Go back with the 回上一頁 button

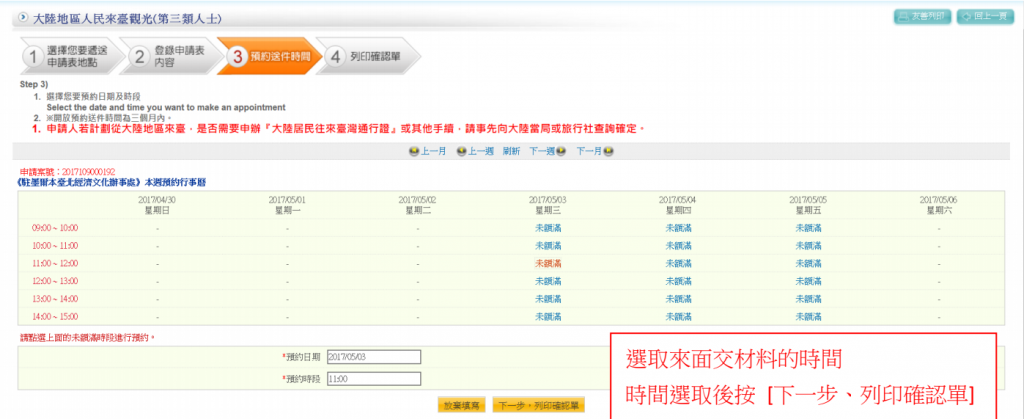pyautogui.click(x=985, y=17)
